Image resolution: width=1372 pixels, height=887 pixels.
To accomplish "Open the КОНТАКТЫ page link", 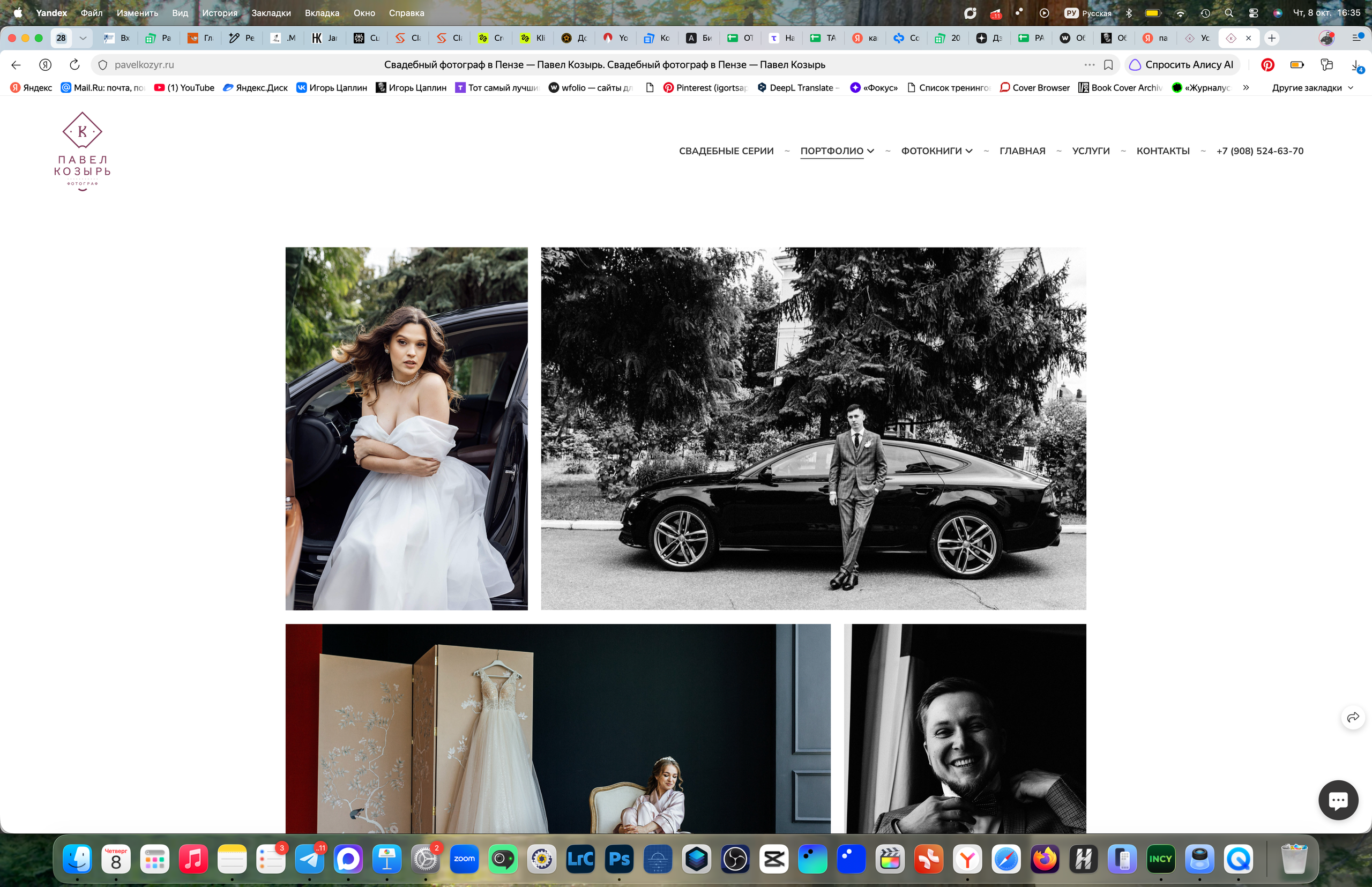I will pos(1162,151).
